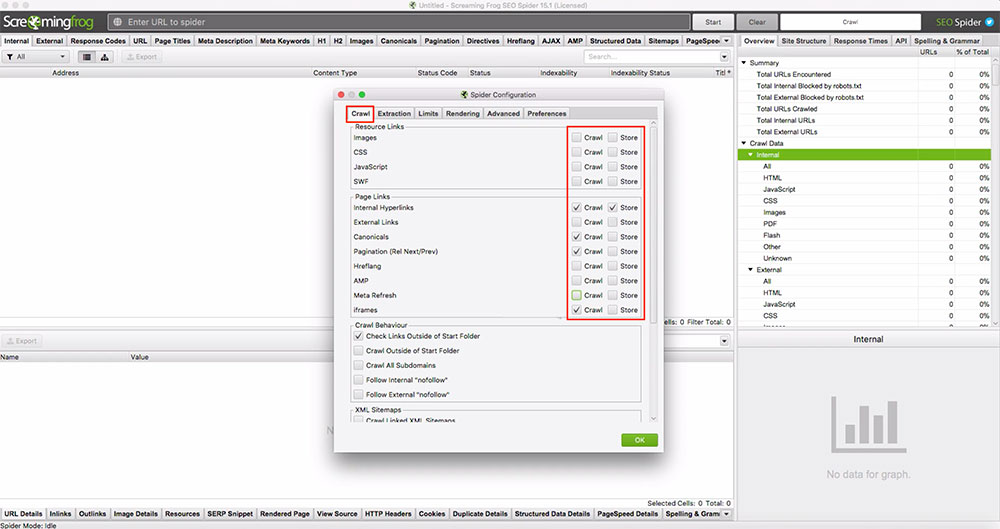Screen dimensions: 1000x529
Task: Open the Twitter bird icon link
Action: tap(989, 22)
